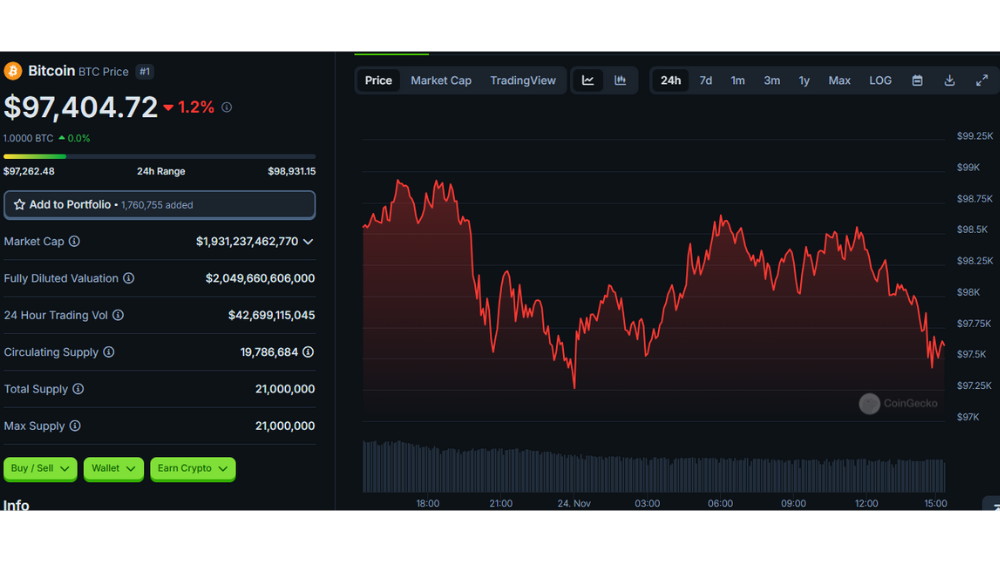
Task: Select the 7d time range
Action: pyautogui.click(x=705, y=80)
